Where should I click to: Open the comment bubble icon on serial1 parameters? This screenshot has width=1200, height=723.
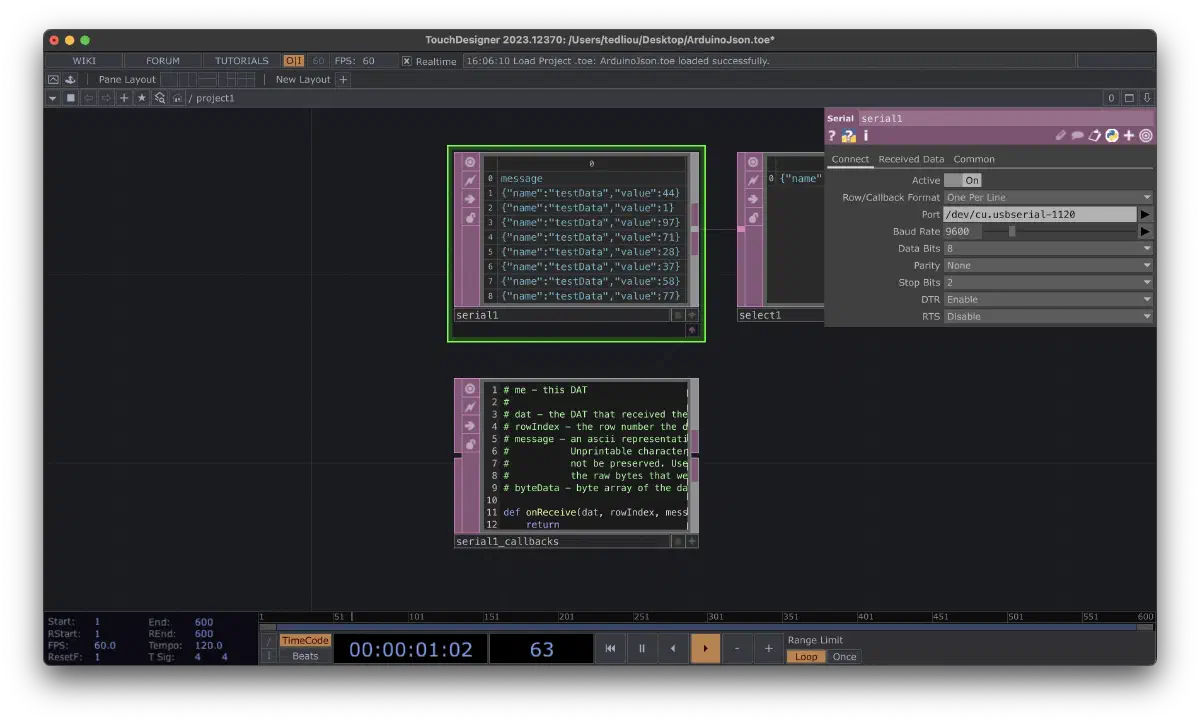[x=1079, y=135]
